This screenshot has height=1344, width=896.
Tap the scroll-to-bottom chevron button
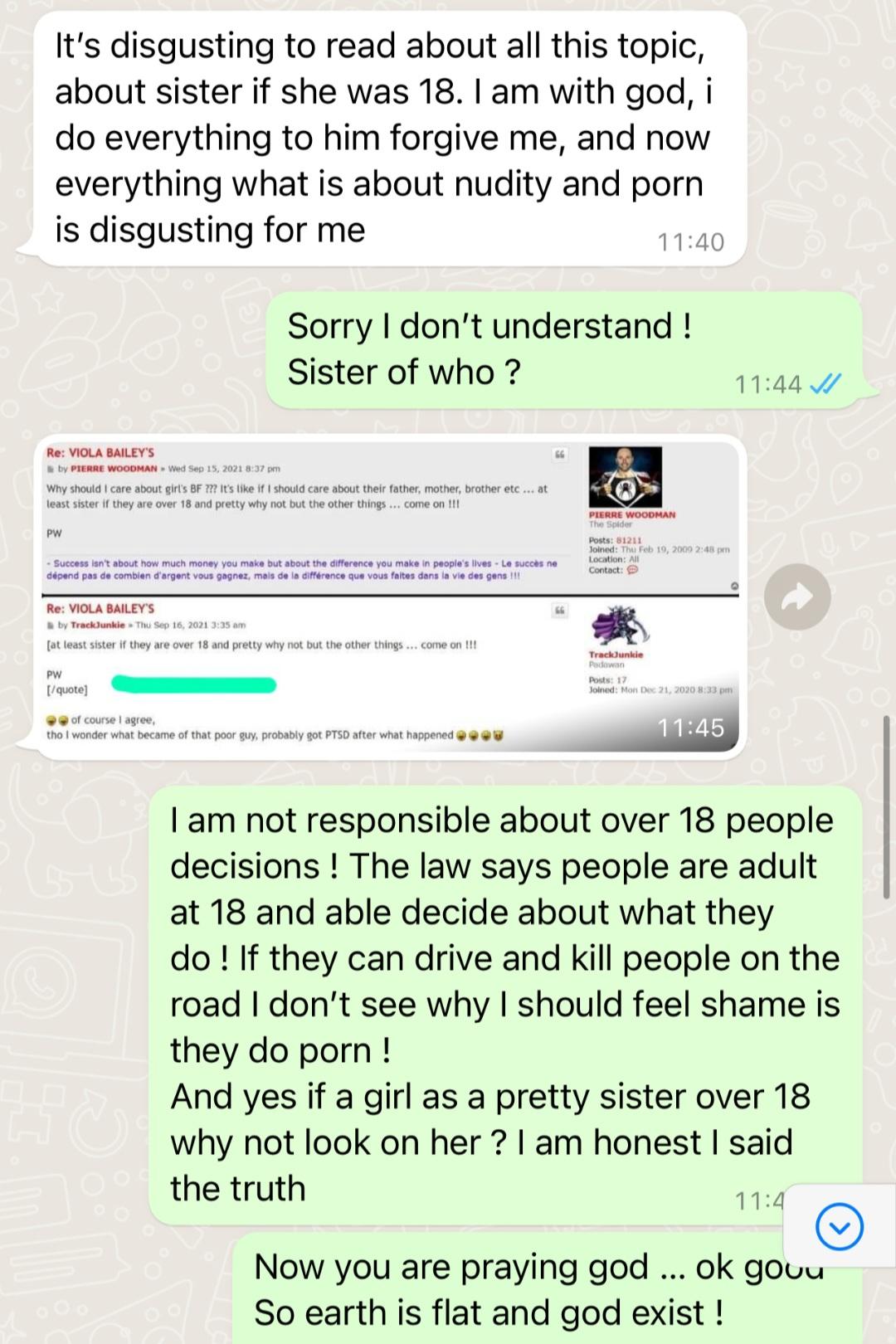[840, 1227]
